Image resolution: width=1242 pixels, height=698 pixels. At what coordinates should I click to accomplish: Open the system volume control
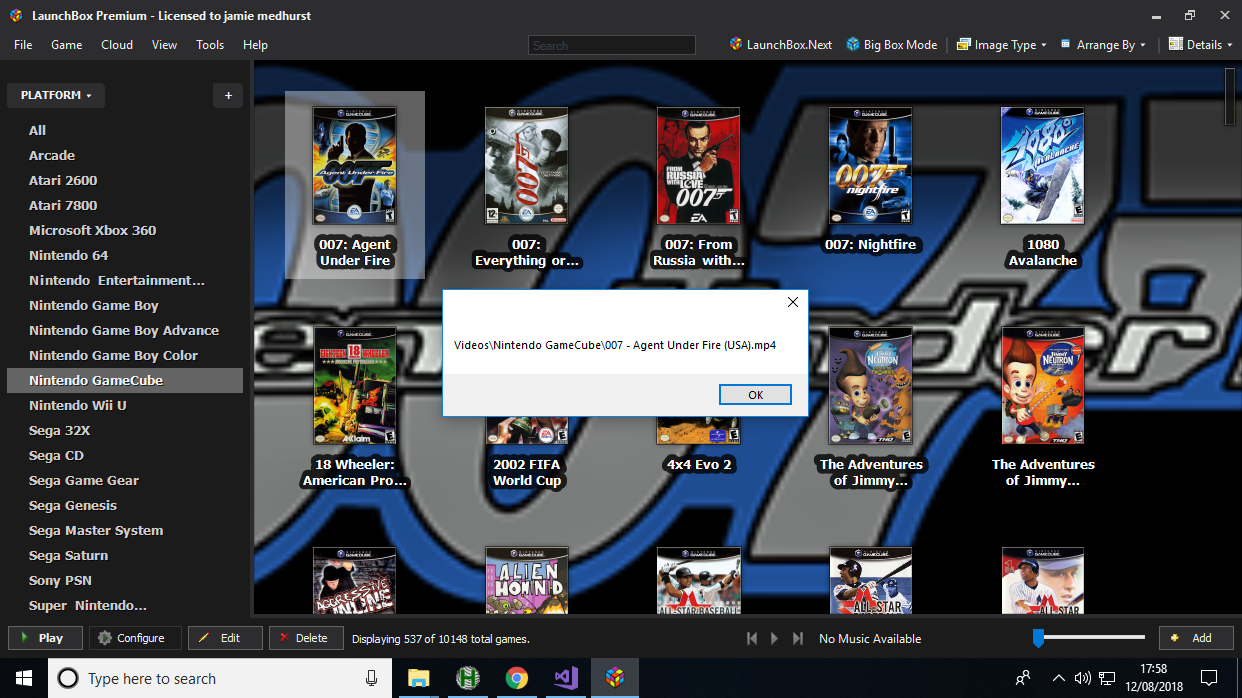click(x=1082, y=678)
